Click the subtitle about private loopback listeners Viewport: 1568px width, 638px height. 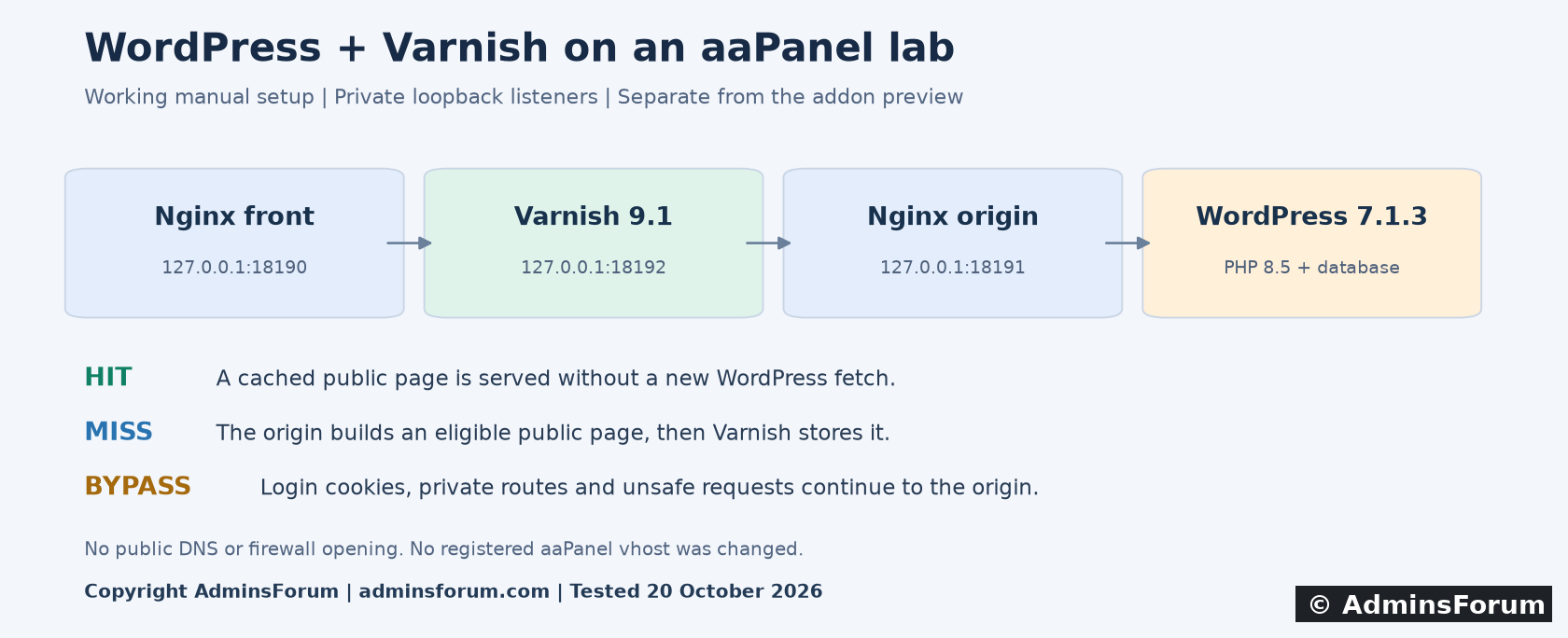pos(524,97)
